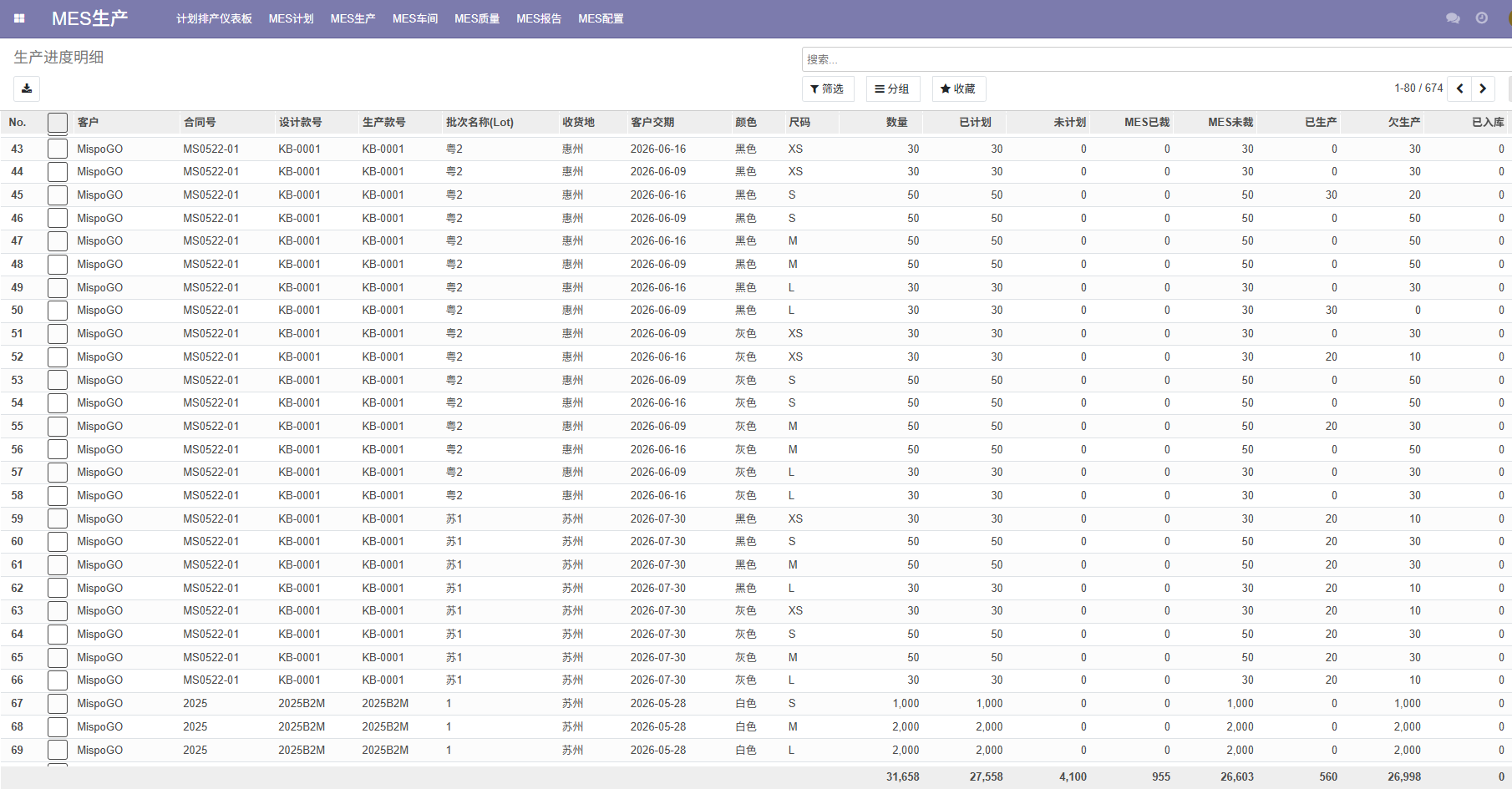Open the MES车间 menu
Image resolution: width=1512 pixels, height=789 pixels.
415,18
